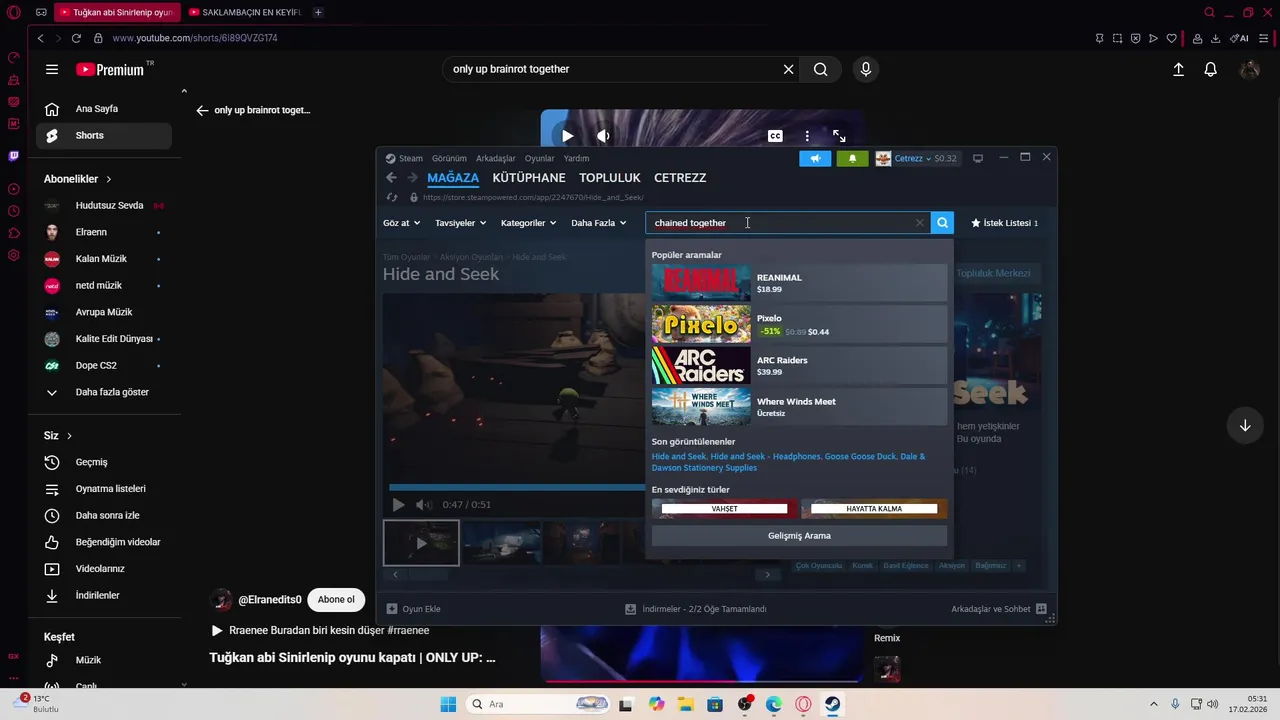Screen dimensions: 1280x720
Task: Switch to the MAĞAZA tab
Action: click(x=453, y=178)
